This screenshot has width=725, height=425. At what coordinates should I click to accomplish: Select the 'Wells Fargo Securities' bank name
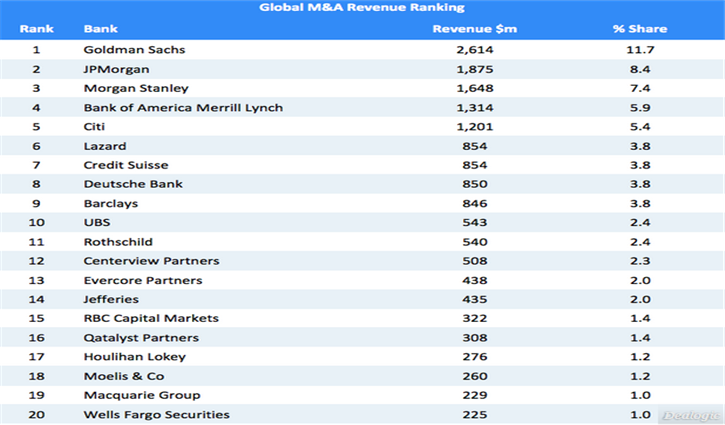point(157,414)
